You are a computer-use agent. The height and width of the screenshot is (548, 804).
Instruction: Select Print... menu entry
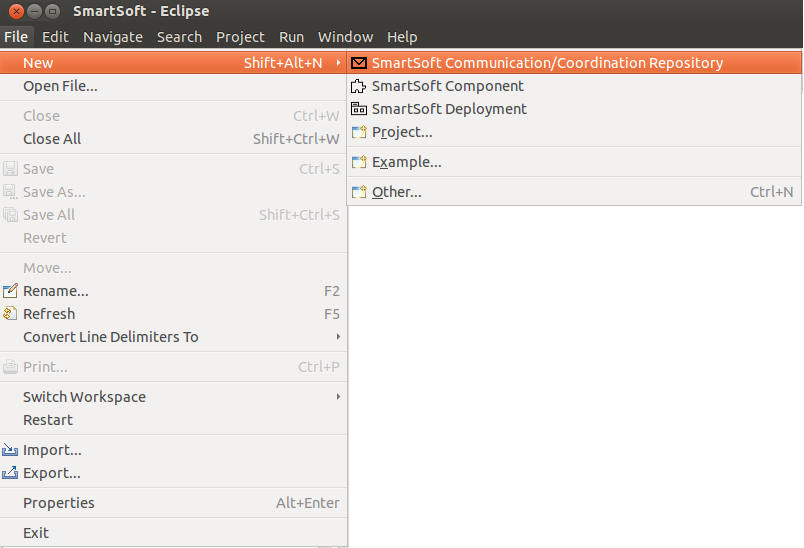click(x=173, y=367)
